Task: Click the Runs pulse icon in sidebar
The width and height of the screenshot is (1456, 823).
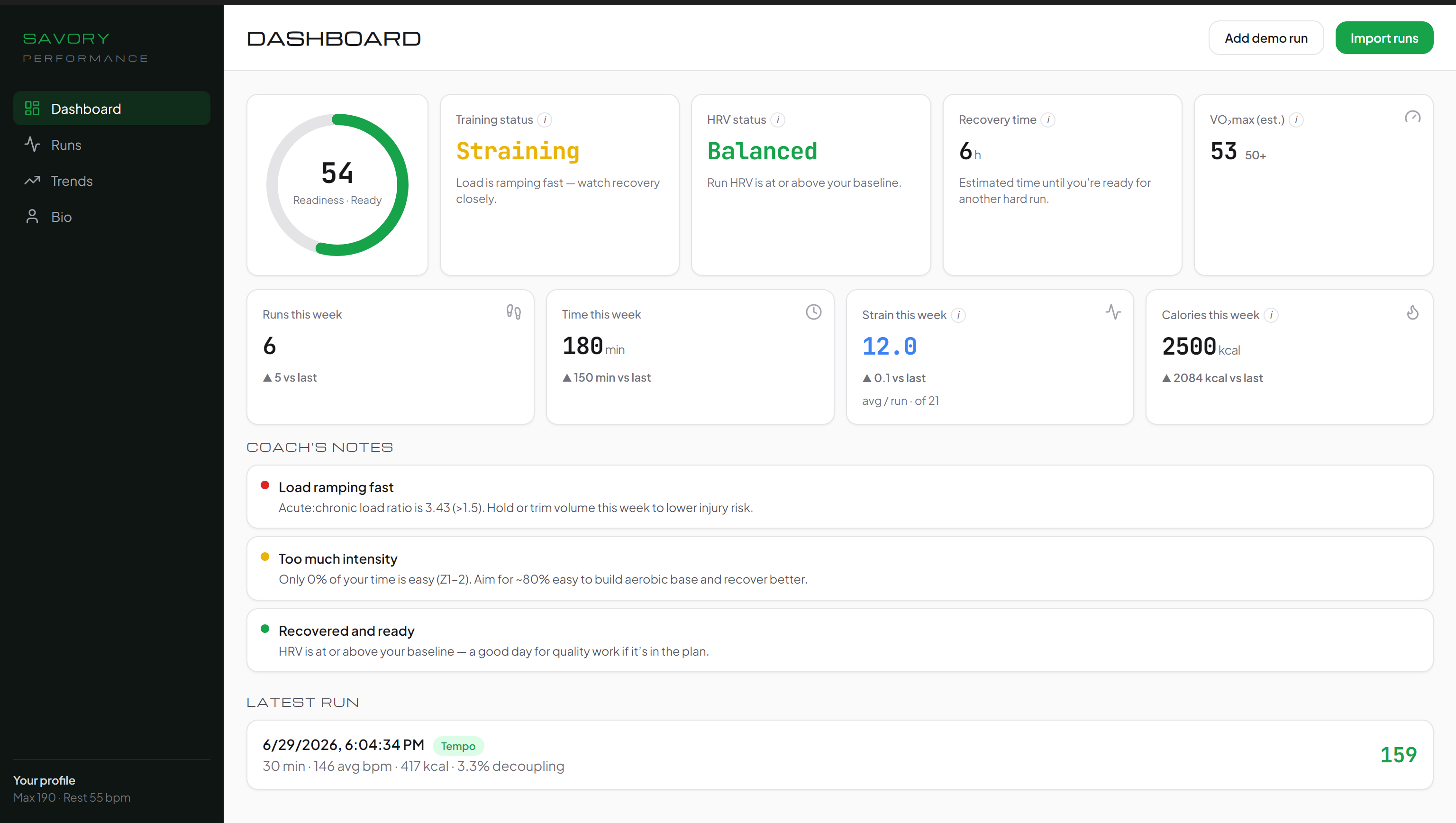Action: 32,145
